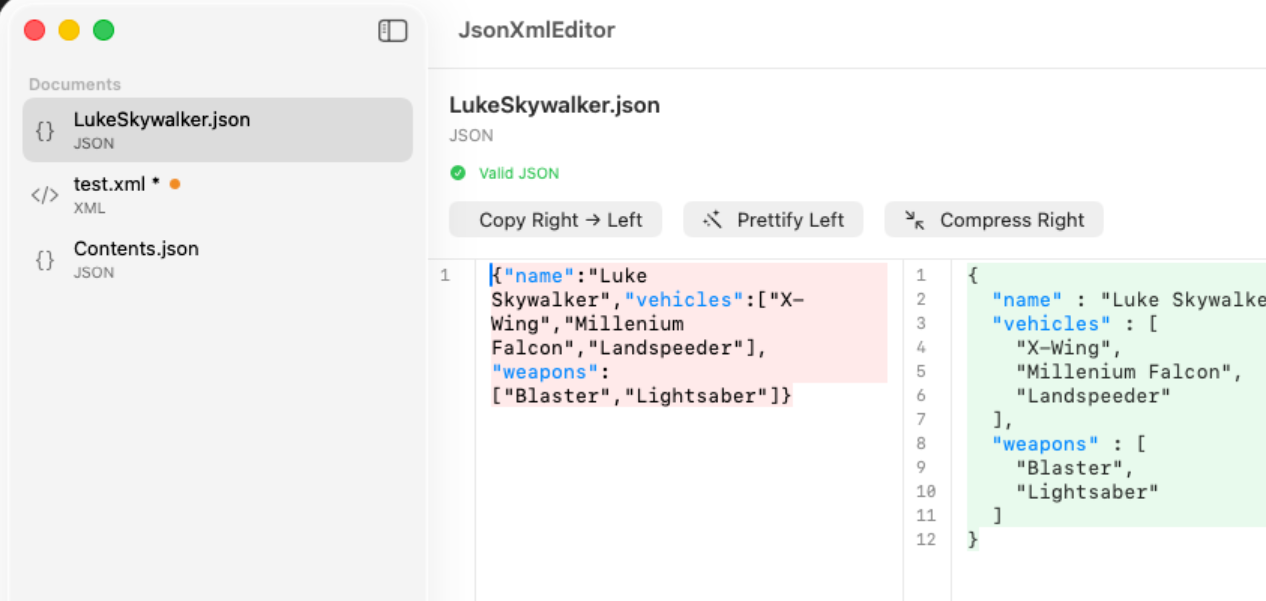Click the Documents section header
This screenshot has height=601, width=1266.
pos(75,84)
